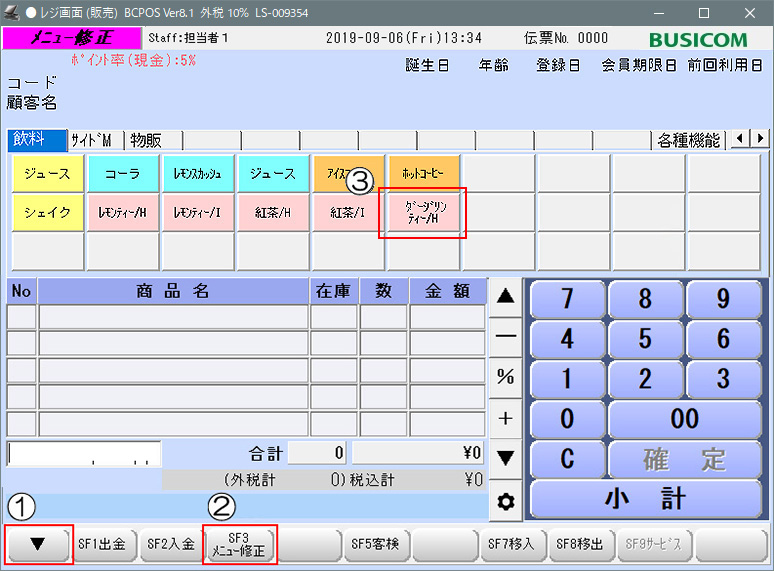This screenshot has height=571, width=774.
Task: Click the orange ホットコーヒー menu button
Action: point(424,173)
